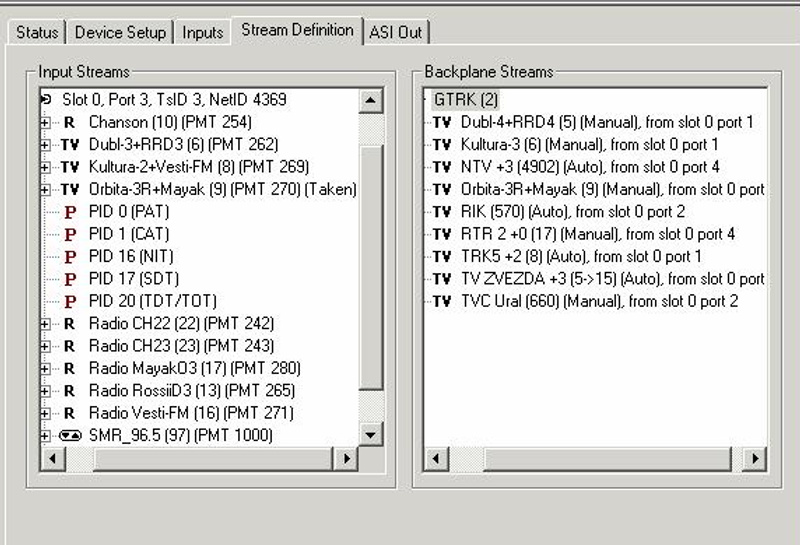The height and width of the screenshot is (545, 800).
Task: Click Input Streams scroll right arrow
Action: pos(346,458)
